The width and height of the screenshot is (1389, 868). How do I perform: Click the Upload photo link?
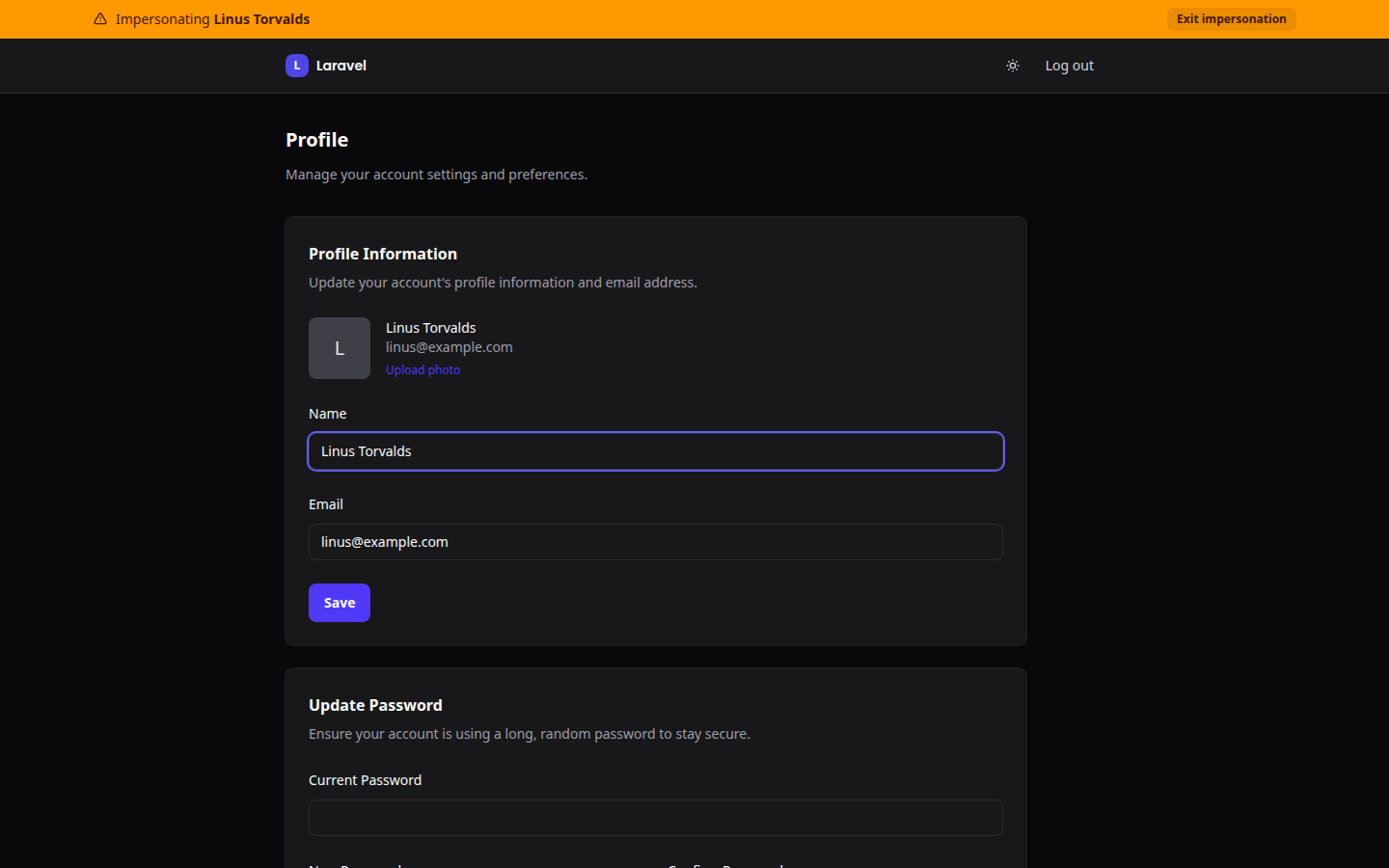pos(422,370)
